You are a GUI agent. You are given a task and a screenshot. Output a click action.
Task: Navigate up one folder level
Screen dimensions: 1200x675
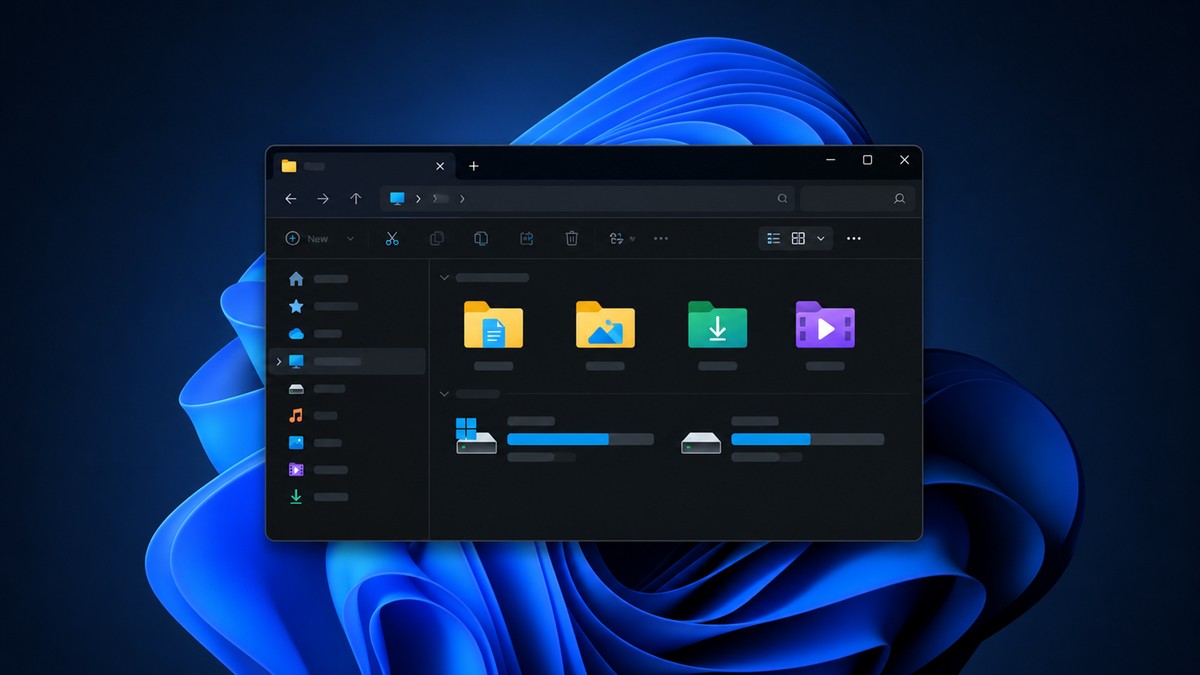click(355, 199)
